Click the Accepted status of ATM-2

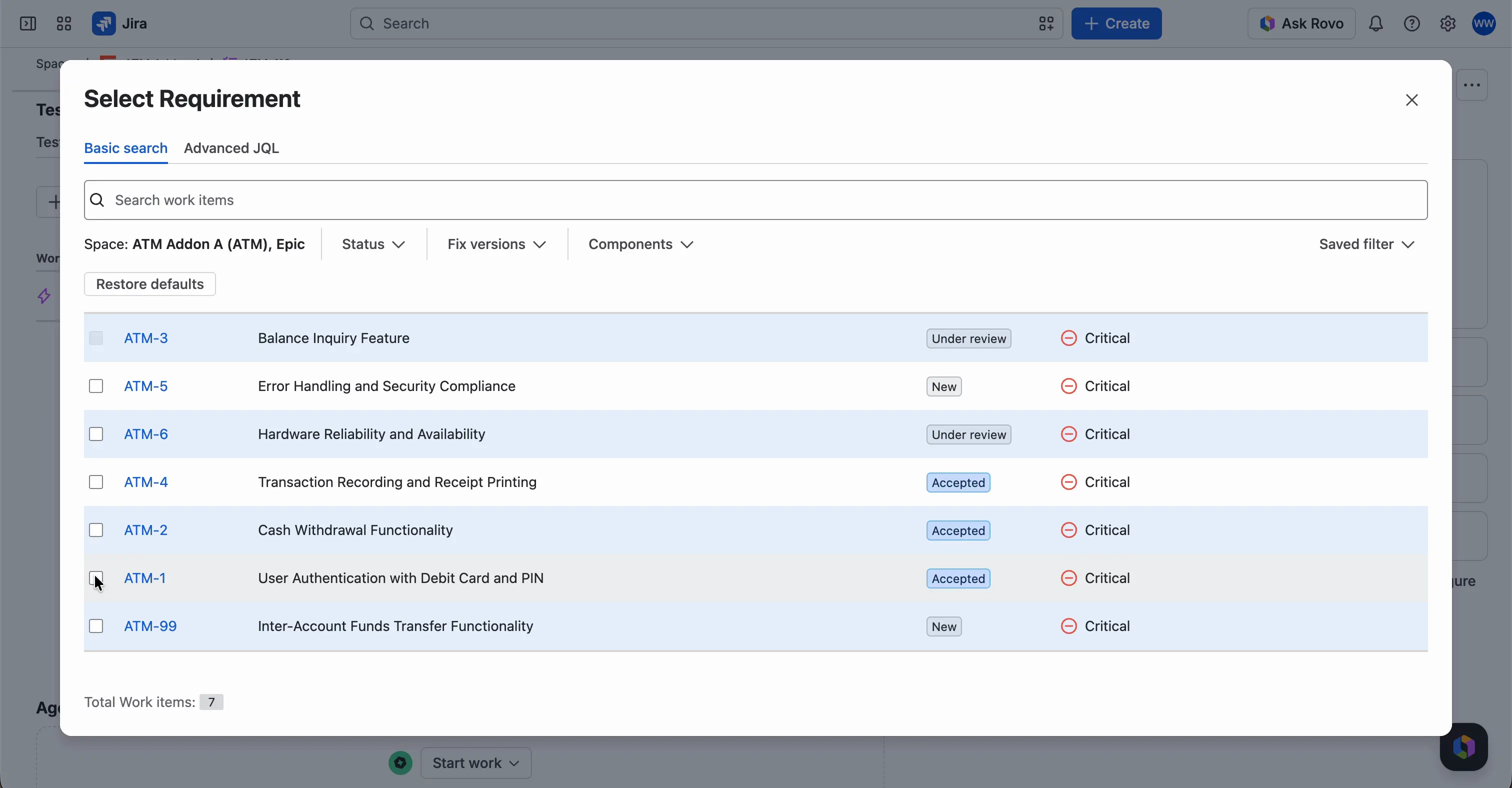tap(958, 531)
